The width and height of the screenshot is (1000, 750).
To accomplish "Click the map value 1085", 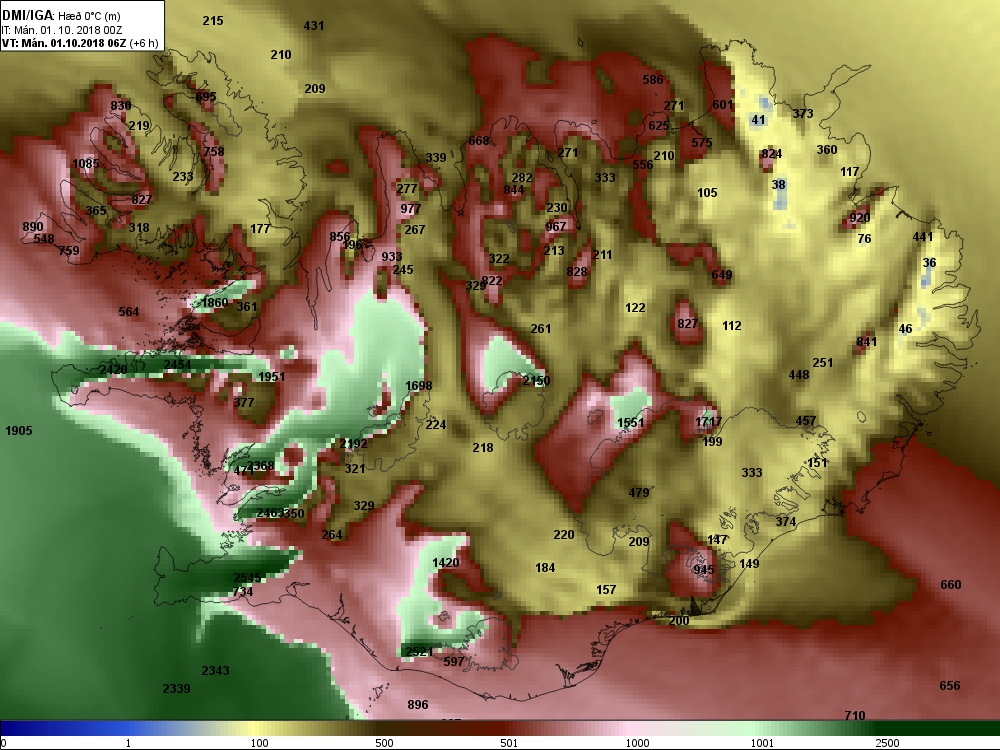I will point(85,164).
